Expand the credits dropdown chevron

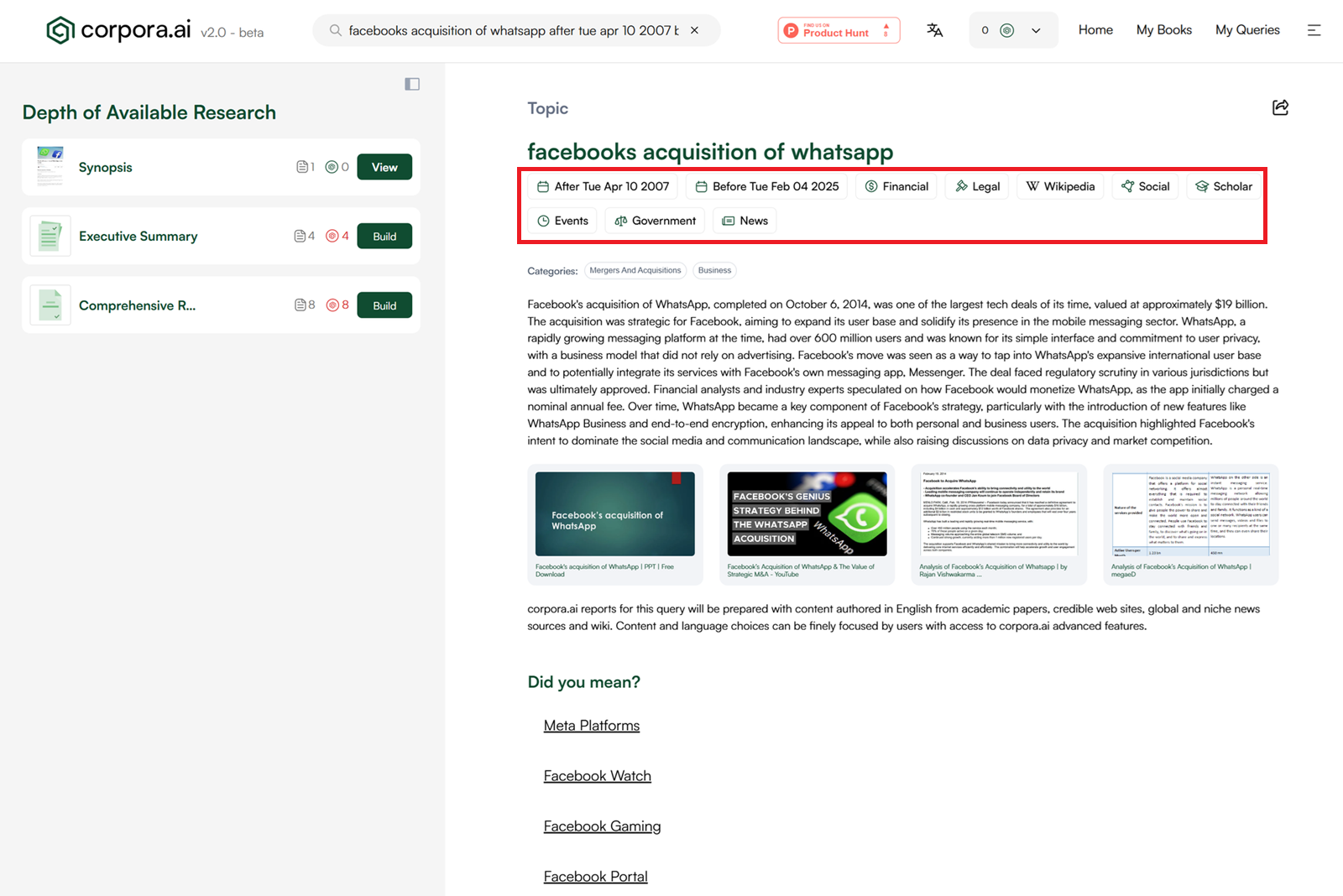tap(1036, 30)
